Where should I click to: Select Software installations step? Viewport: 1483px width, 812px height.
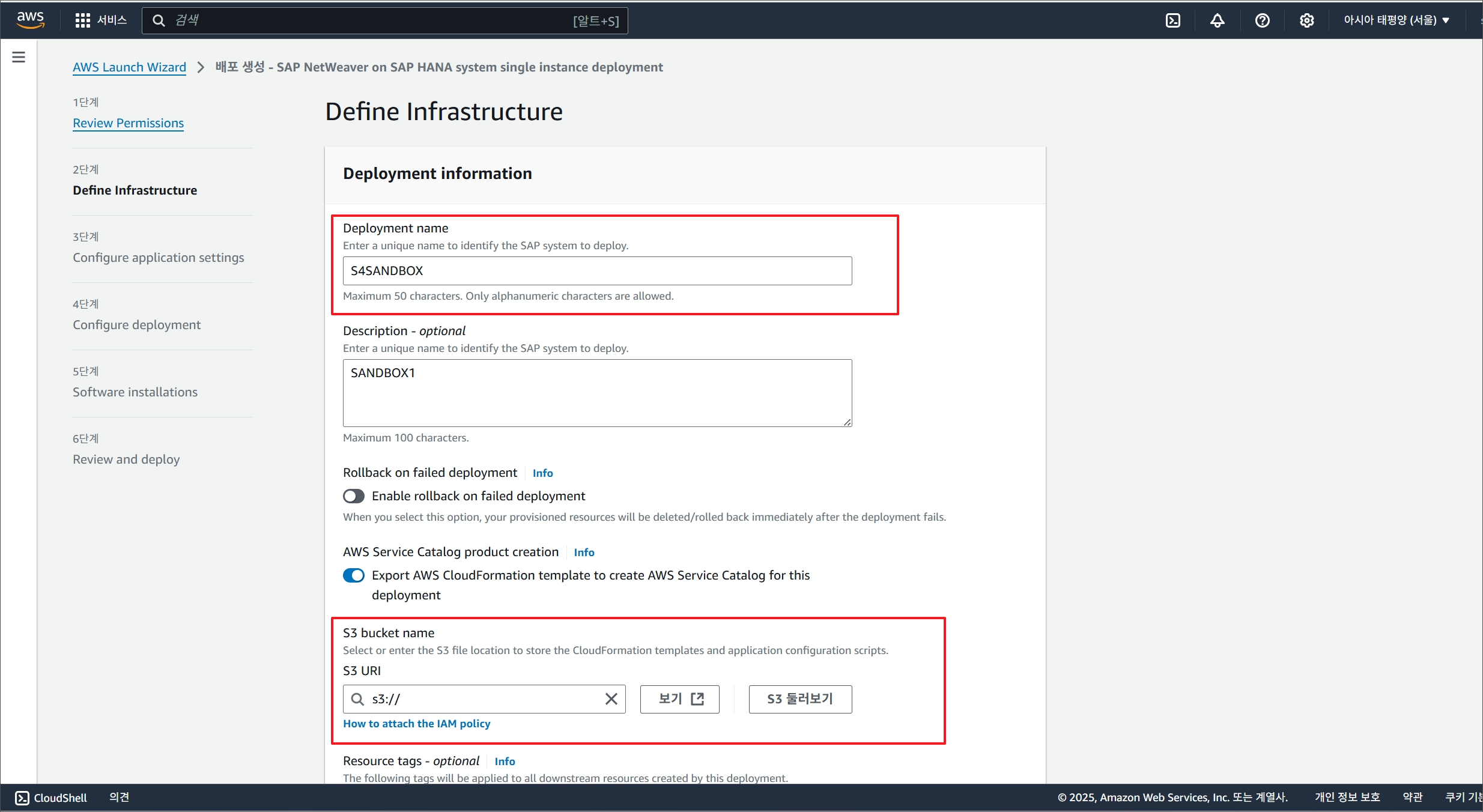[135, 392]
